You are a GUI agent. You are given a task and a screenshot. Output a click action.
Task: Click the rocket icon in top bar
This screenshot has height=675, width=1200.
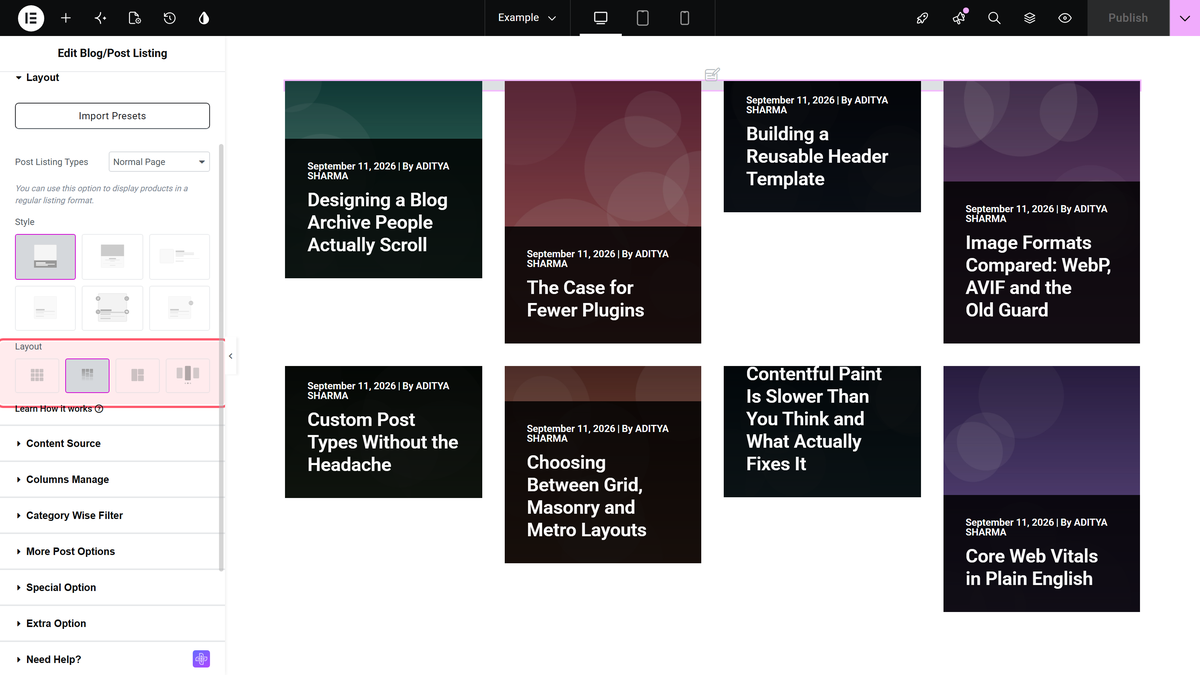pos(923,18)
